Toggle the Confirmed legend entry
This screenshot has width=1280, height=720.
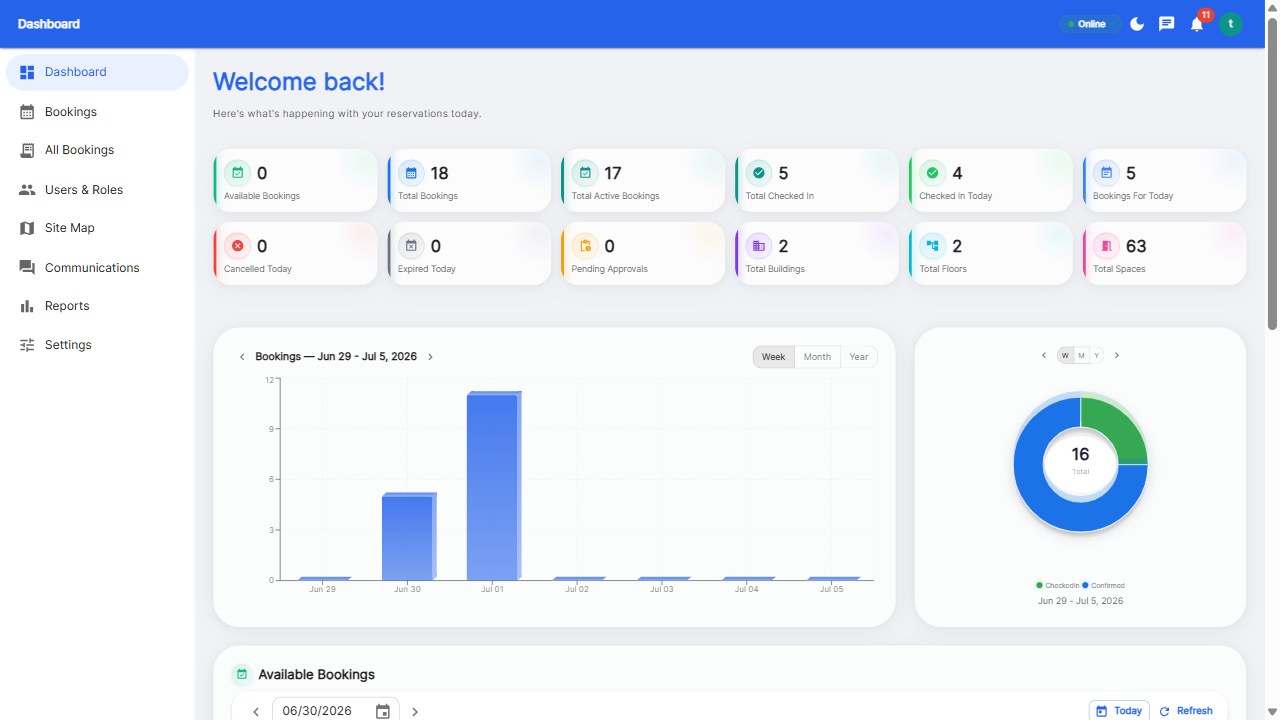1103,585
